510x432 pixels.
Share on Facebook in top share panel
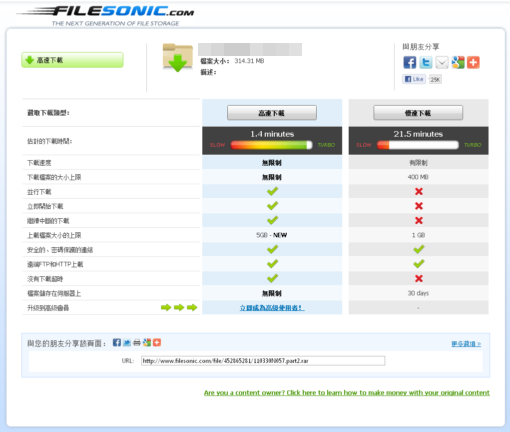click(410, 62)
